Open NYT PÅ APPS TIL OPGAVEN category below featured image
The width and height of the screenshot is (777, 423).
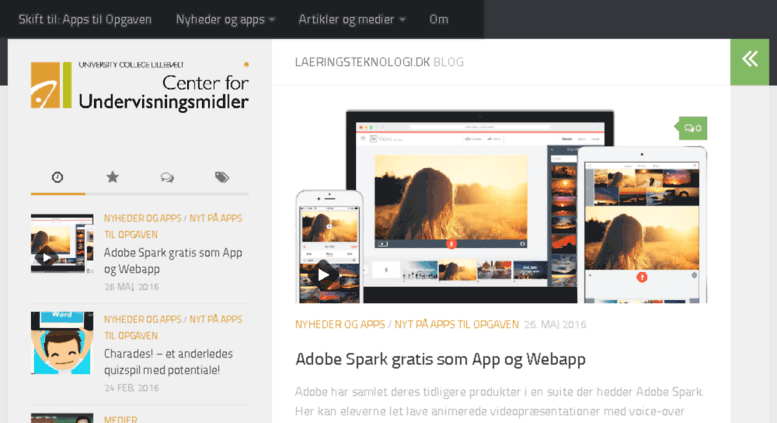pos(456,324)
